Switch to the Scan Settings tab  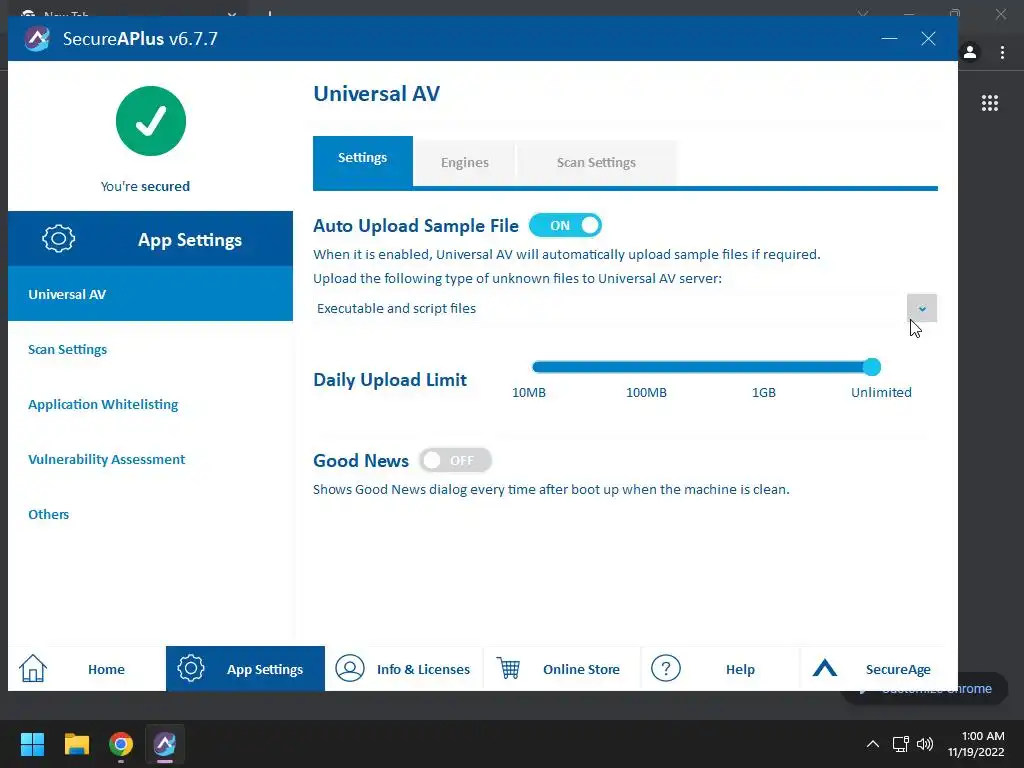596,163
